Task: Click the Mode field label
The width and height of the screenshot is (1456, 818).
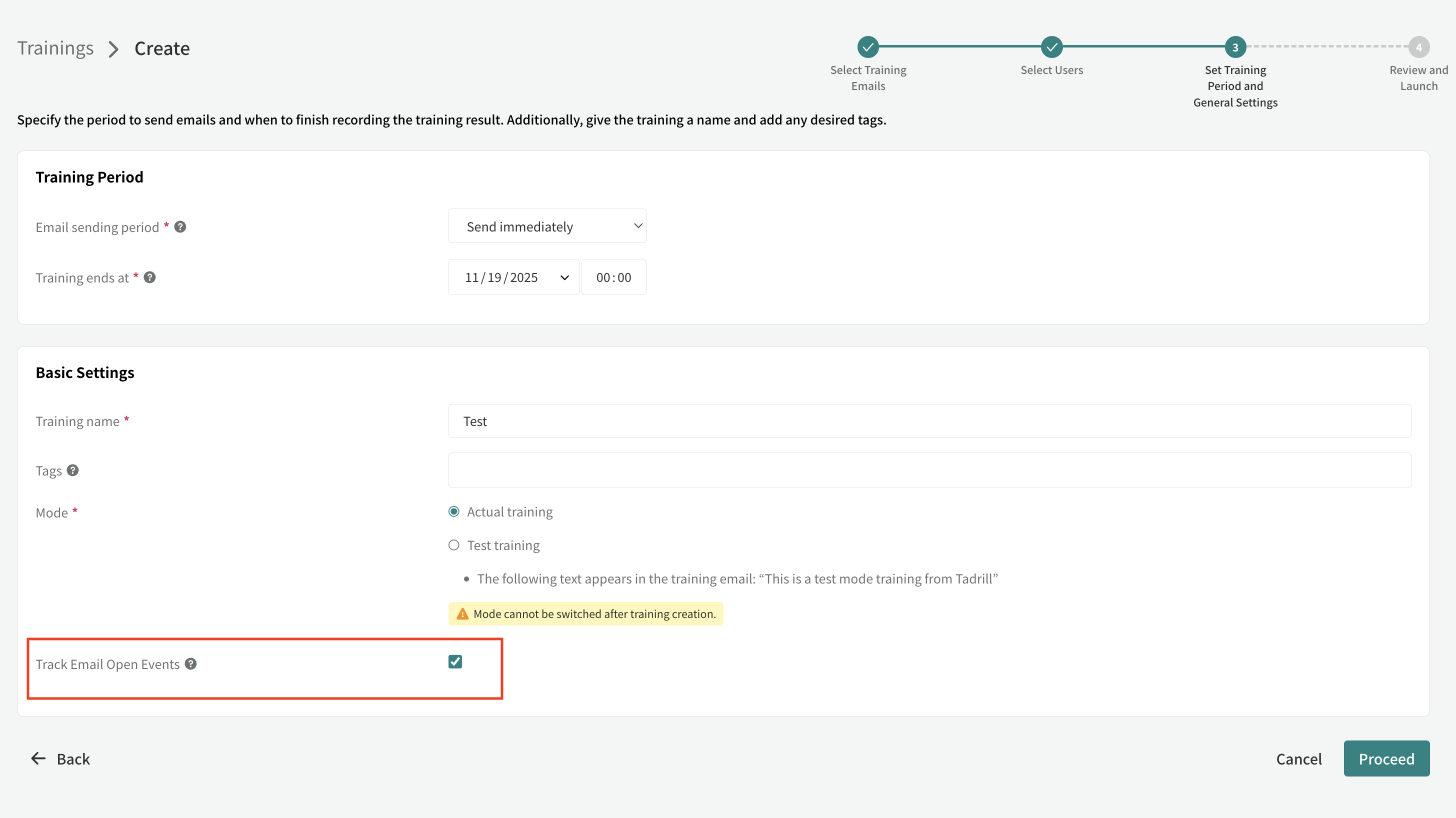Action: click(x=51, y=512)
